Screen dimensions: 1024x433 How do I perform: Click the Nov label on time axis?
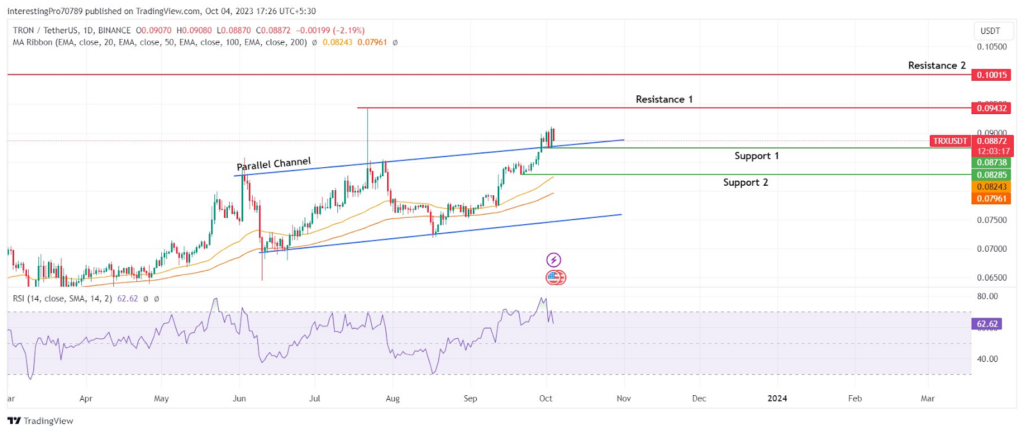pyautogui.click(x=623, y=397)
